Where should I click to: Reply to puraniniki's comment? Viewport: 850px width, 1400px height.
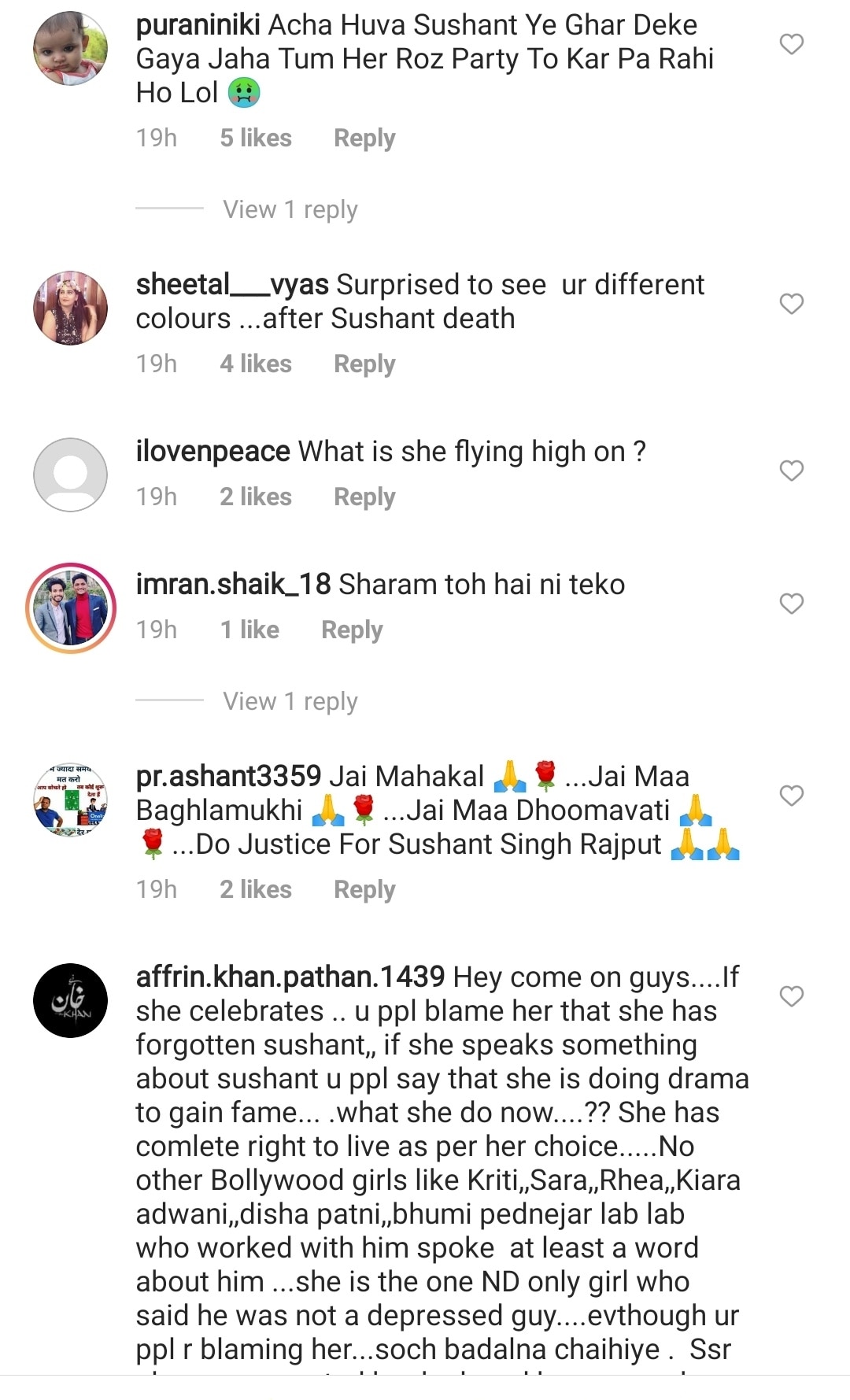[364, 138]
